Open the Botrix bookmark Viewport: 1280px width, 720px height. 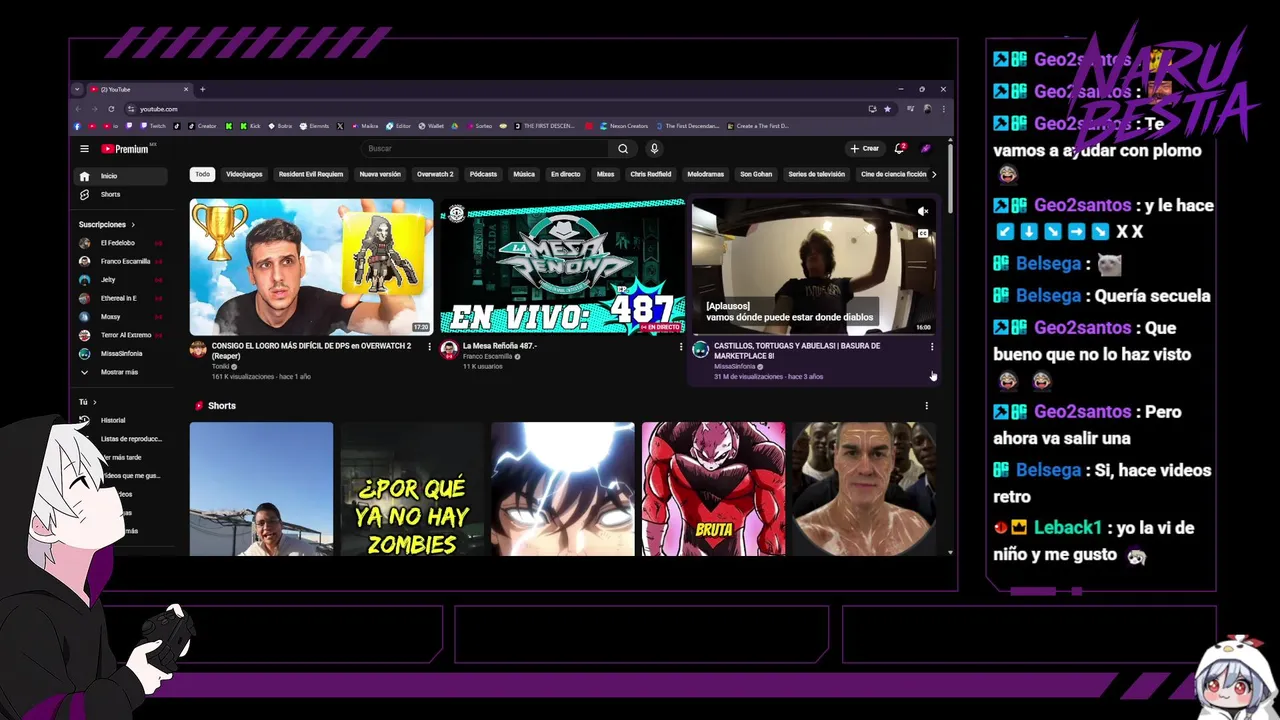coord(280,126)
